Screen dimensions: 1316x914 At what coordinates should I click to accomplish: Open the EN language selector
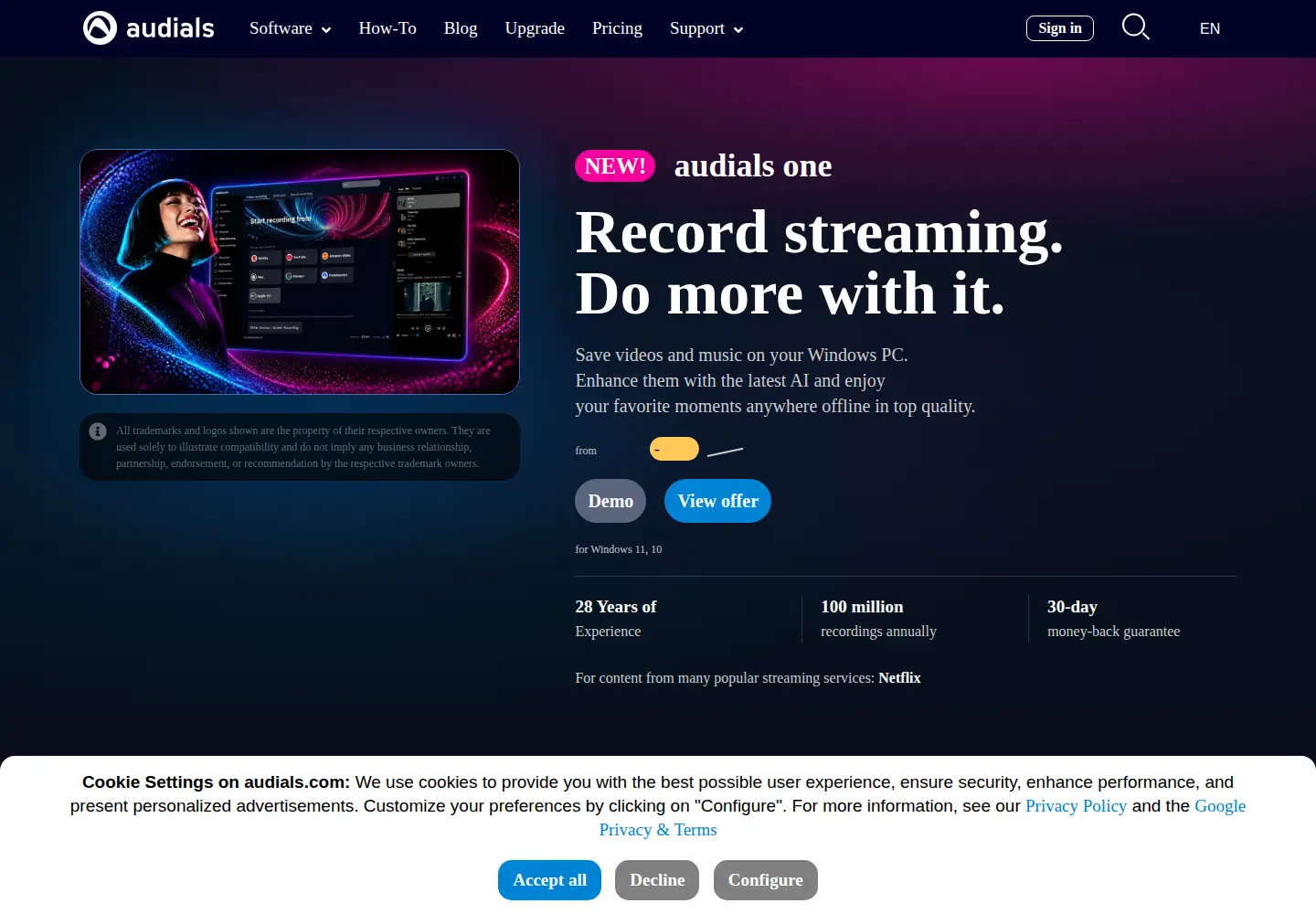click(1209, 28)
